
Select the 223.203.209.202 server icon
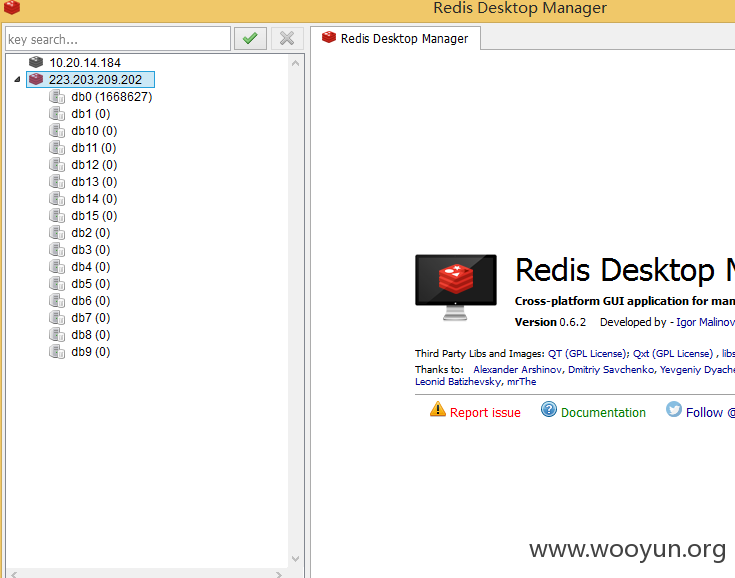(x=36, y=79)
